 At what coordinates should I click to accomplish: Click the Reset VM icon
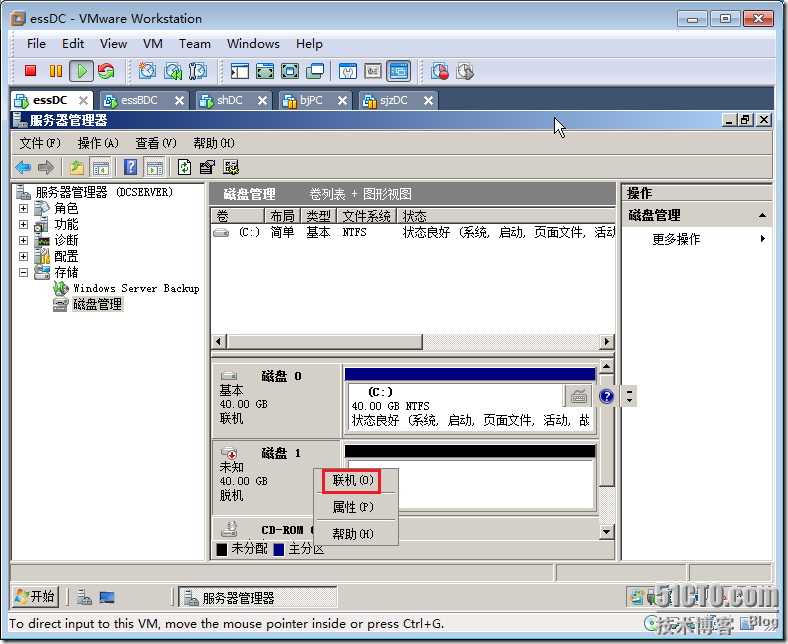[106, 71]
